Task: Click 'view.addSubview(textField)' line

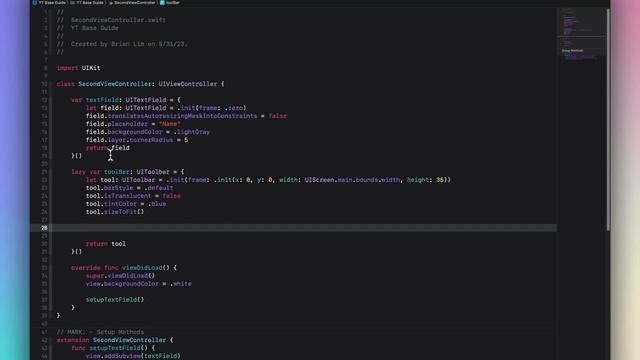Action: 133,356
